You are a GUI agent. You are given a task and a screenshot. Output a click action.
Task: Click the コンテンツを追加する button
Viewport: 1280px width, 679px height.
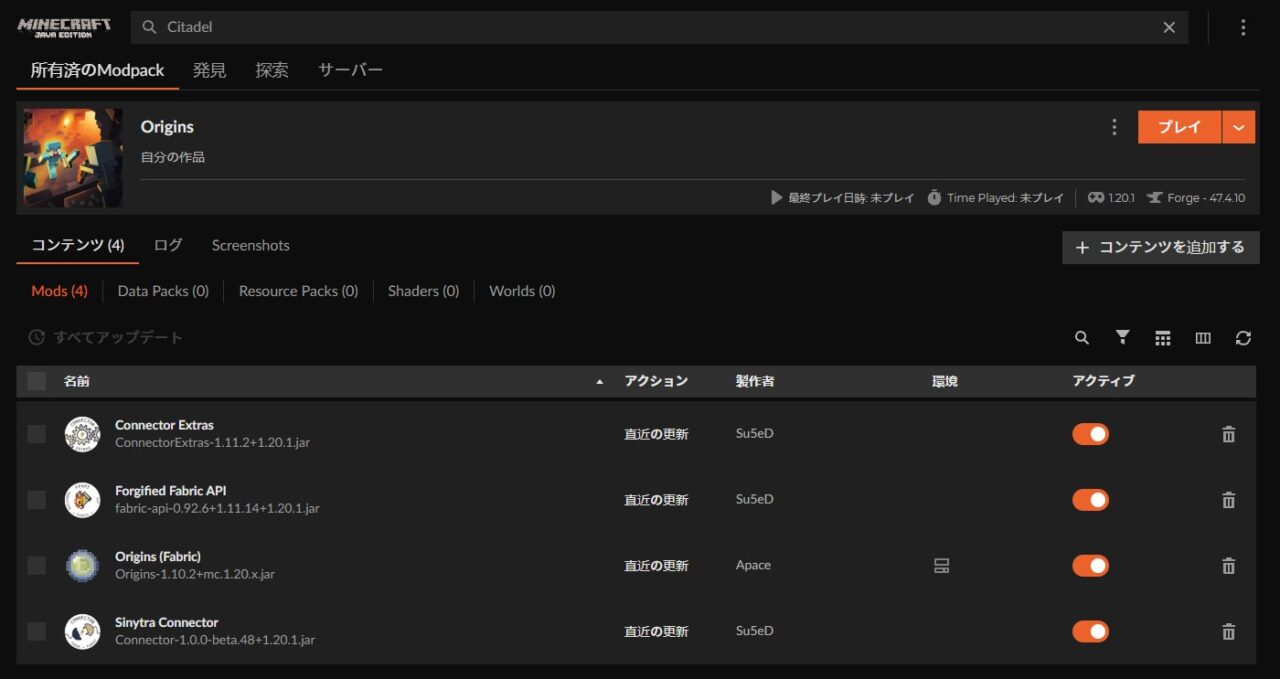pos(1160,247)
